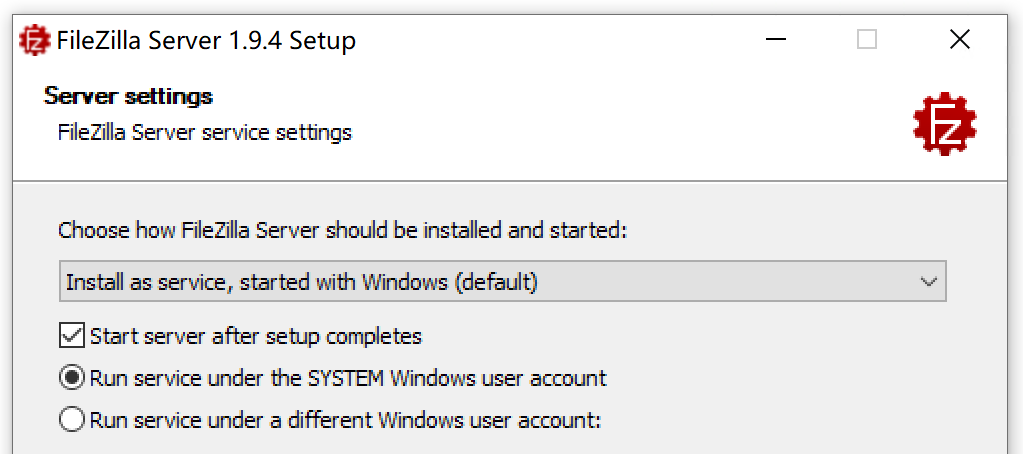Screen dimensions: 1023x454
Task: Minimize the FileZilla Server Setup window
Action: pos(776,40)
